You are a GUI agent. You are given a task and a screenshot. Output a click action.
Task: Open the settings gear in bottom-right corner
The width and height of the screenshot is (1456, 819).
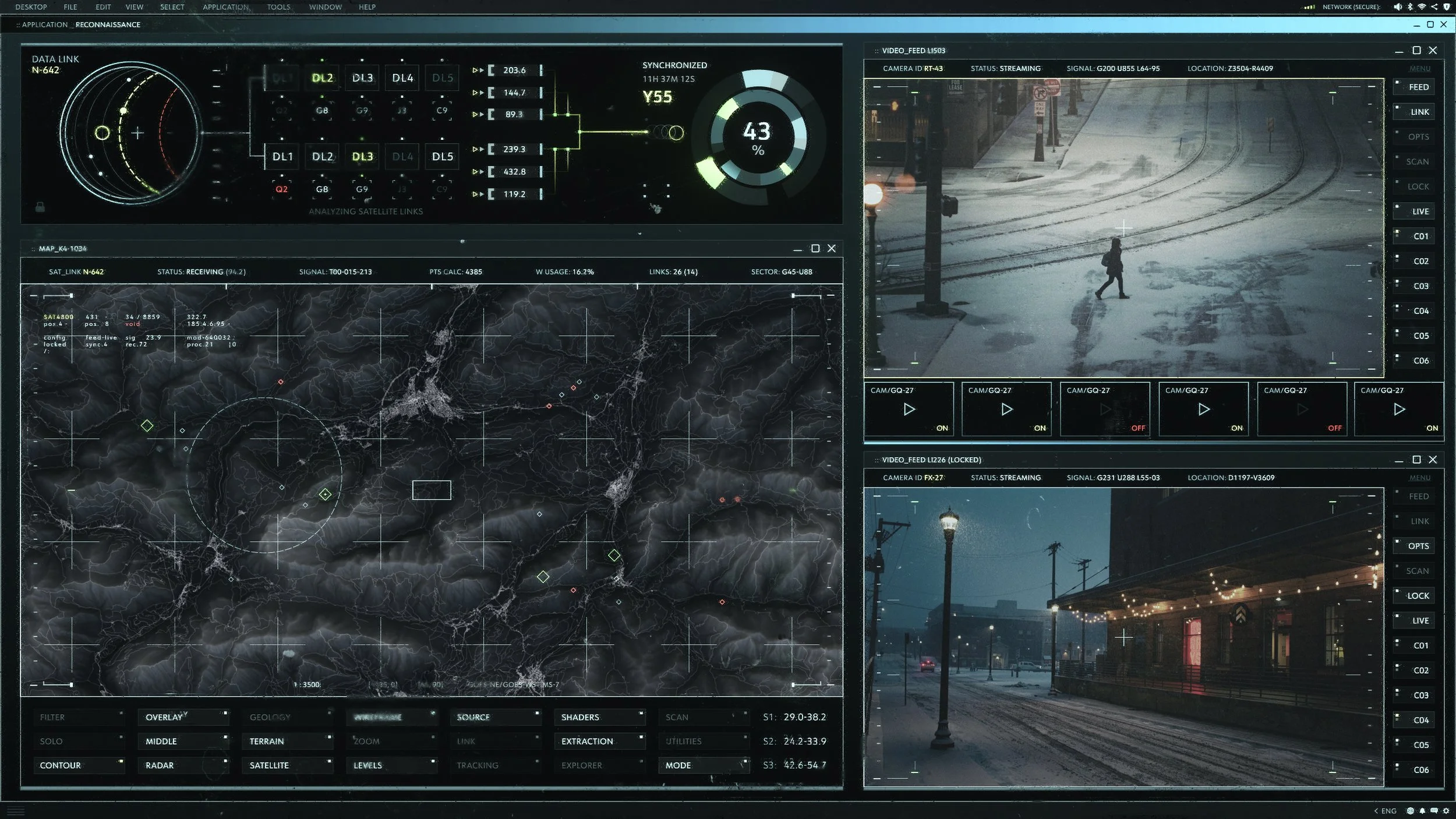pyautogui.click(x=1446, y=811)
